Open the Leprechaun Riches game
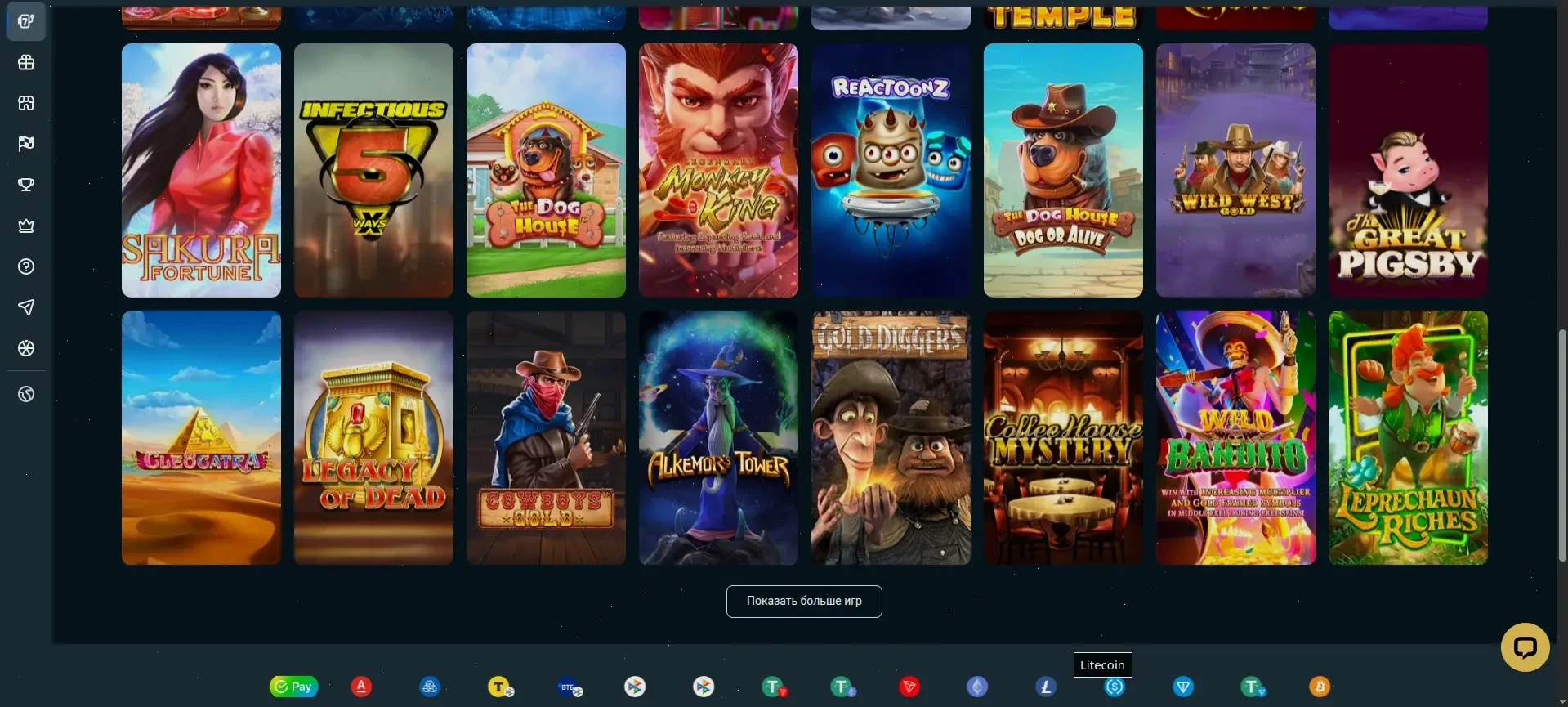Viewport: 1568px width, 707px height. click(x=1408, y=437)
